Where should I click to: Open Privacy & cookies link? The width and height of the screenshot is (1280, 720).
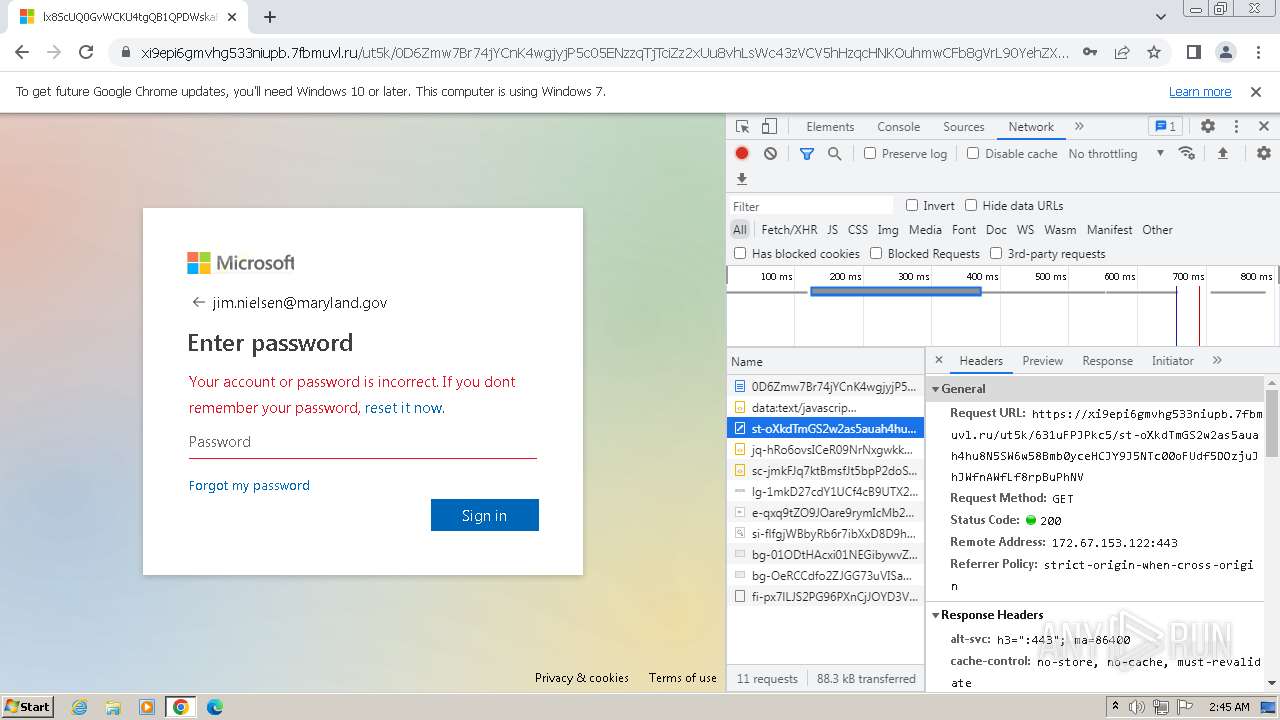click(582, 678)
